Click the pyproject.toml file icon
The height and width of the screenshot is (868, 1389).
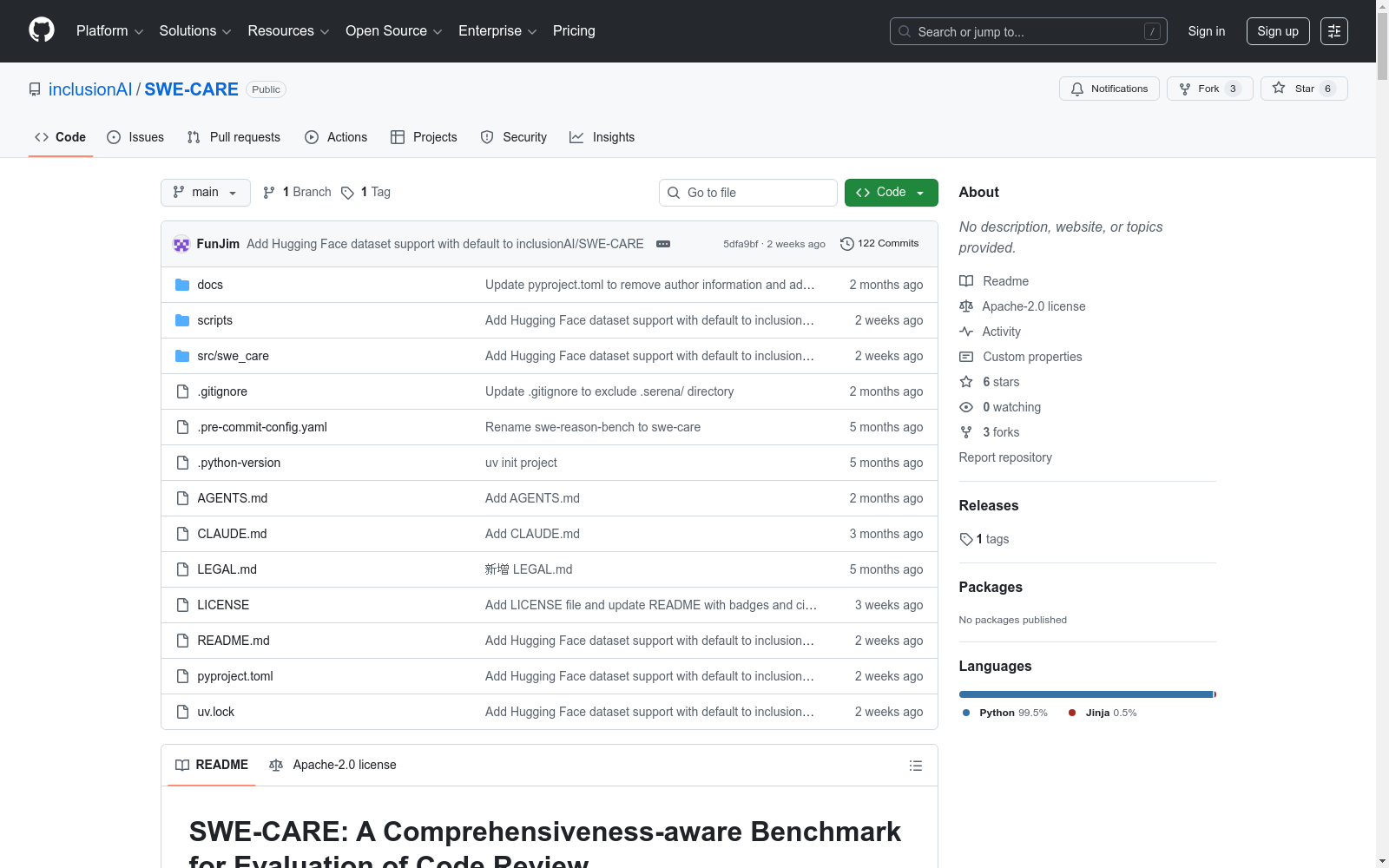coord(182,676)
